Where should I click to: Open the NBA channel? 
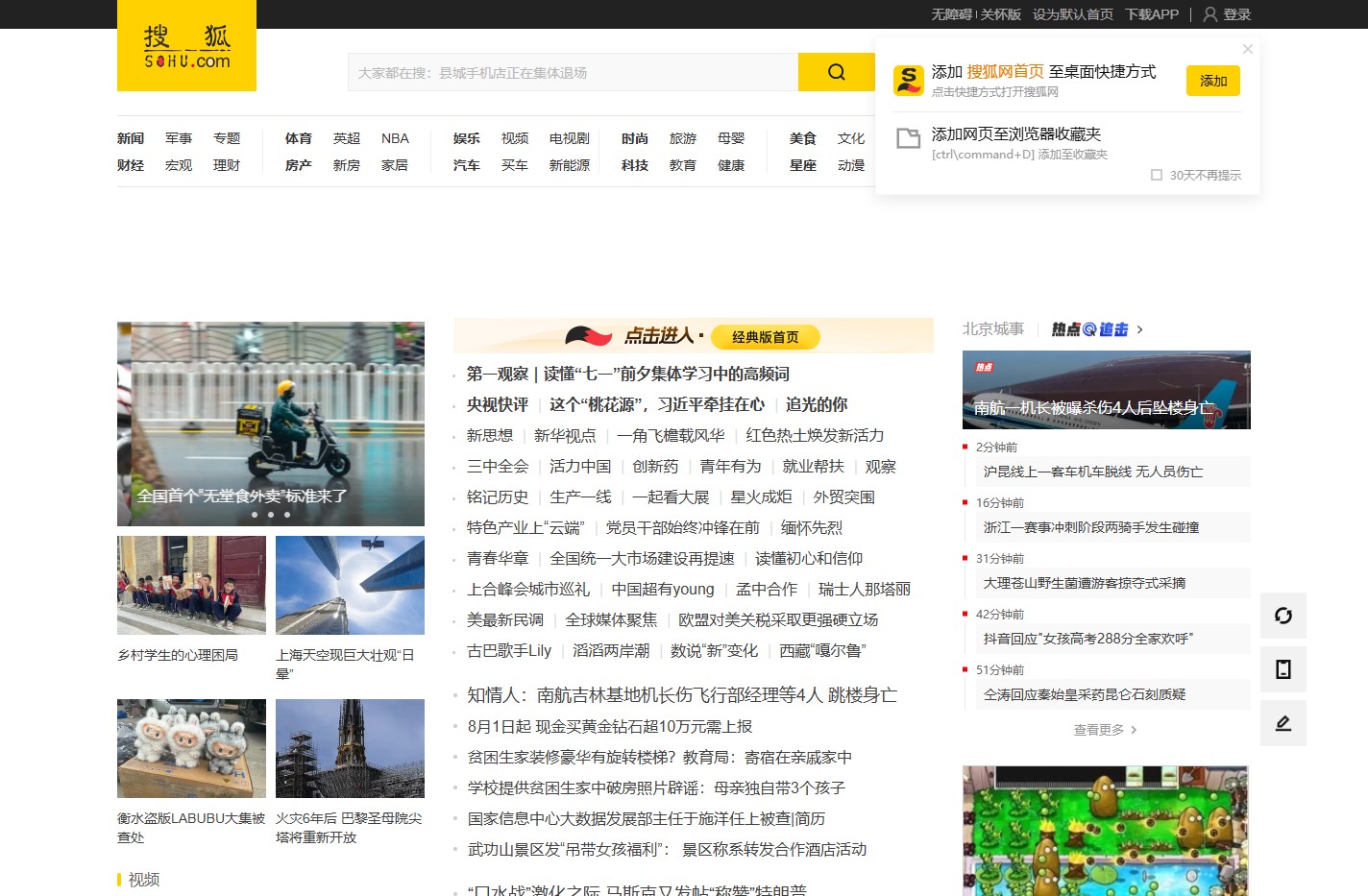click(x=395, y=138)
